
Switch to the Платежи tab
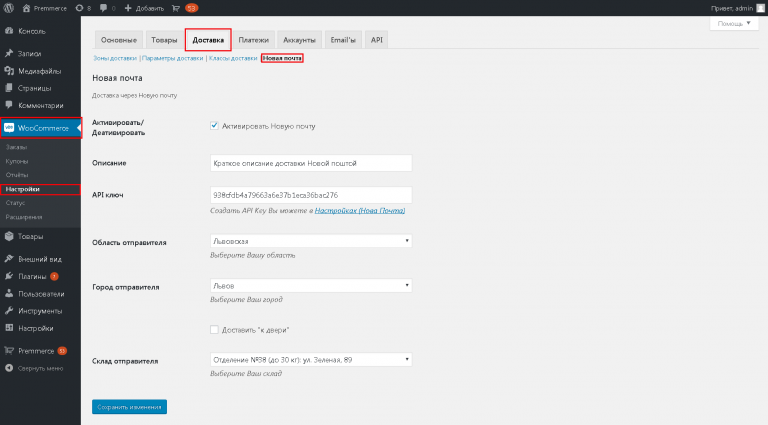(x=253, y=40)
